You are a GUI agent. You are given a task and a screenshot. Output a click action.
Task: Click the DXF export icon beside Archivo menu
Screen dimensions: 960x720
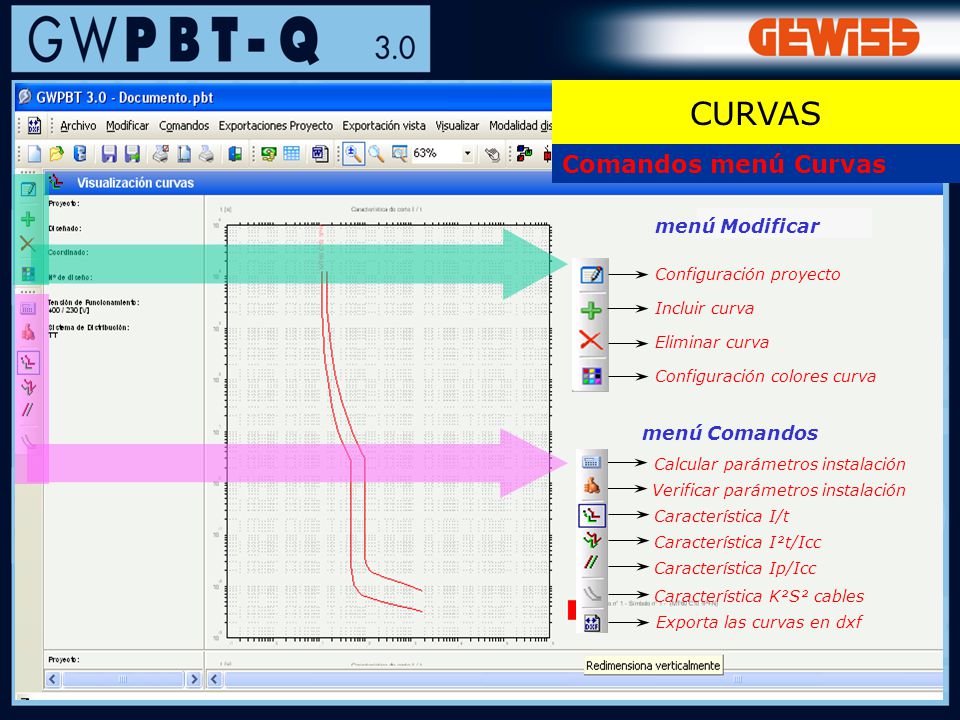pyautogui.click(x=34, y=126)
